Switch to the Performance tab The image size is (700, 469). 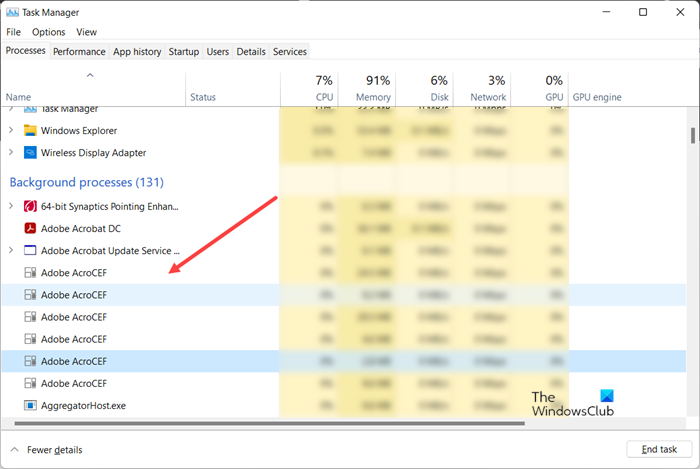point(79,52)
